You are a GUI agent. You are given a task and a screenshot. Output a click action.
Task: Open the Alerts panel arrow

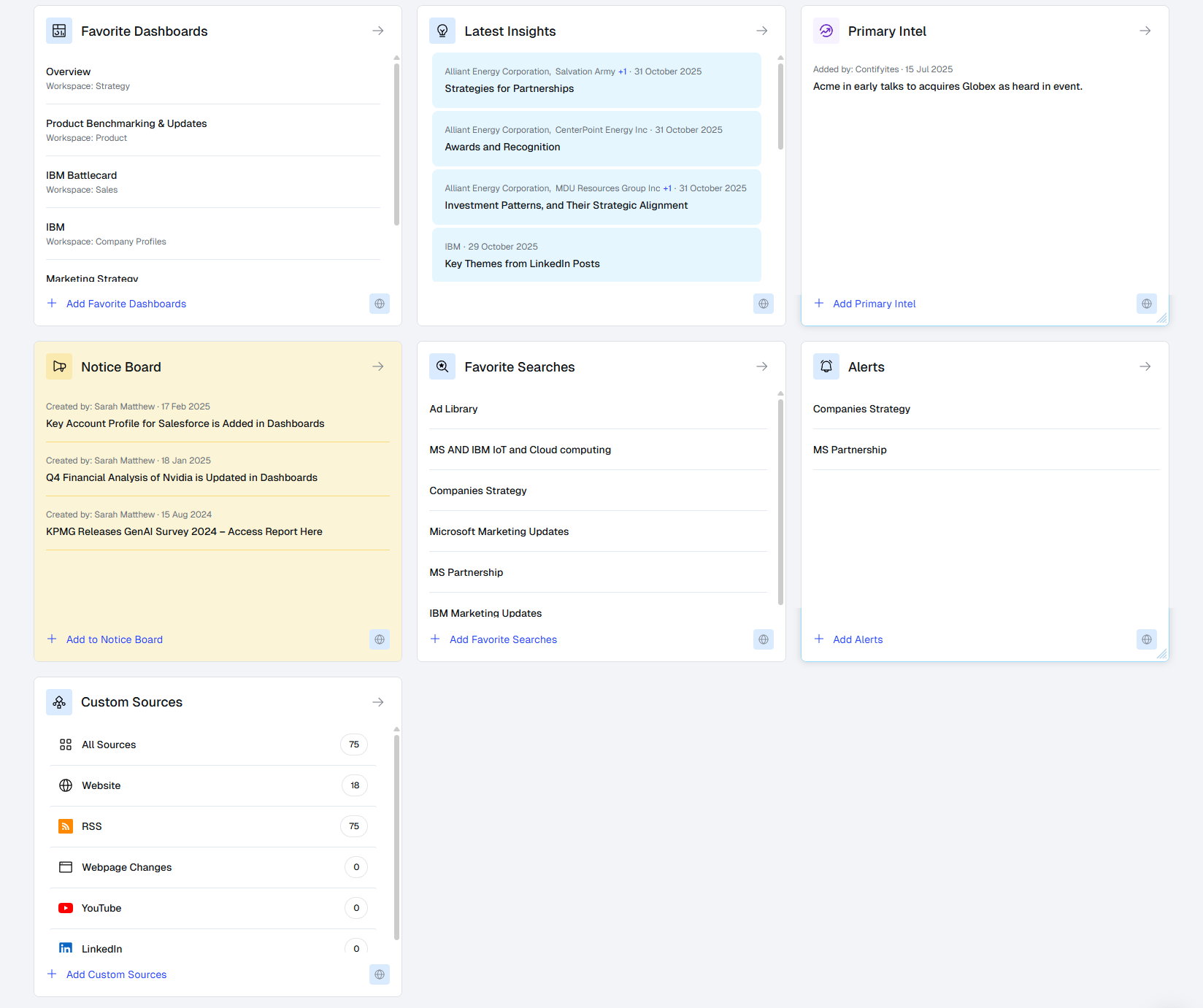point(1145,366)
